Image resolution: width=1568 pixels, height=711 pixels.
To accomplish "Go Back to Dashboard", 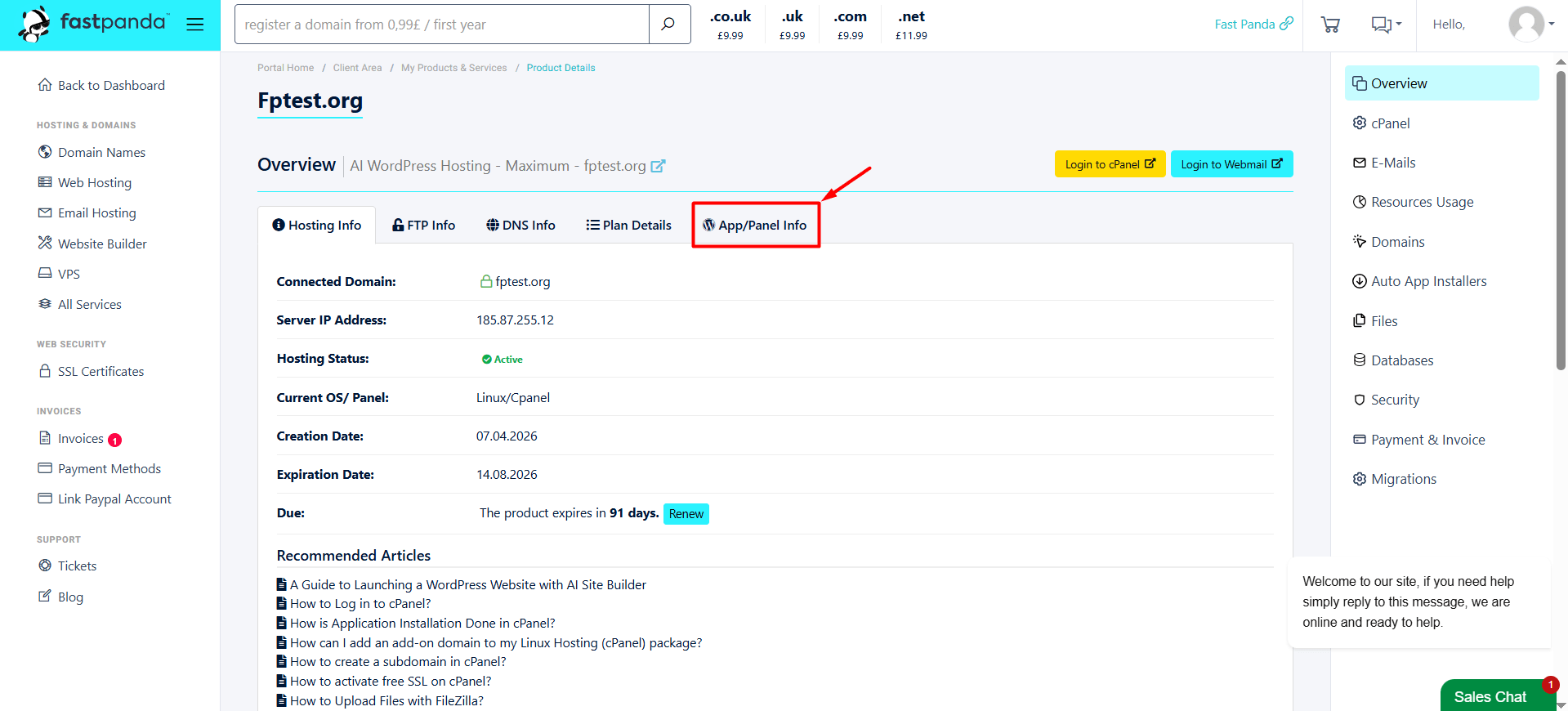I will [x=101, y=85].
